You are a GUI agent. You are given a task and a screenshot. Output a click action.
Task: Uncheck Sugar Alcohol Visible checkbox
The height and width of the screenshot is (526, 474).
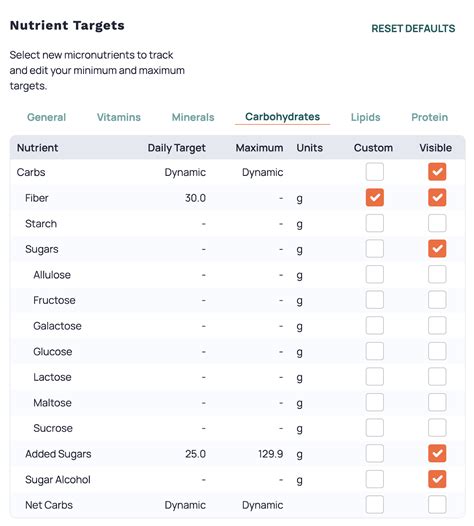tap(437, 479)
